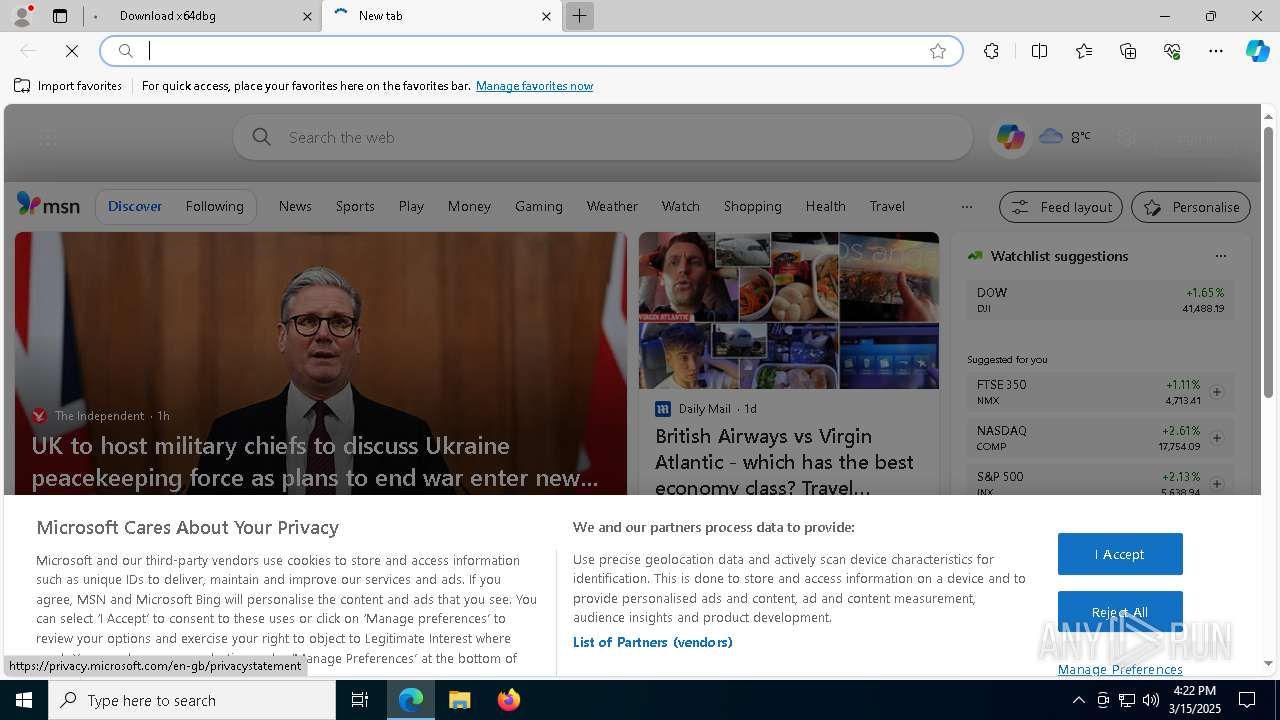
Task: Open Travel category
Action: (x=887, y=206)
